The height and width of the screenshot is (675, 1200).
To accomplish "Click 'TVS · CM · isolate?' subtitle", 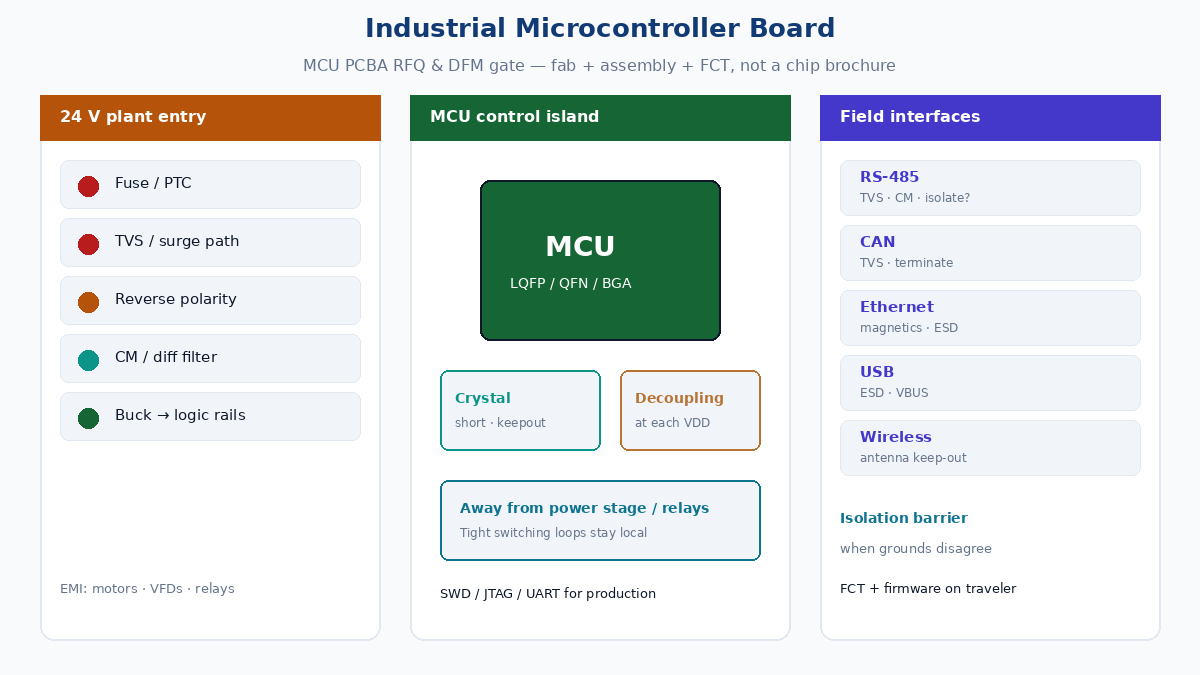I will [915, 198].
